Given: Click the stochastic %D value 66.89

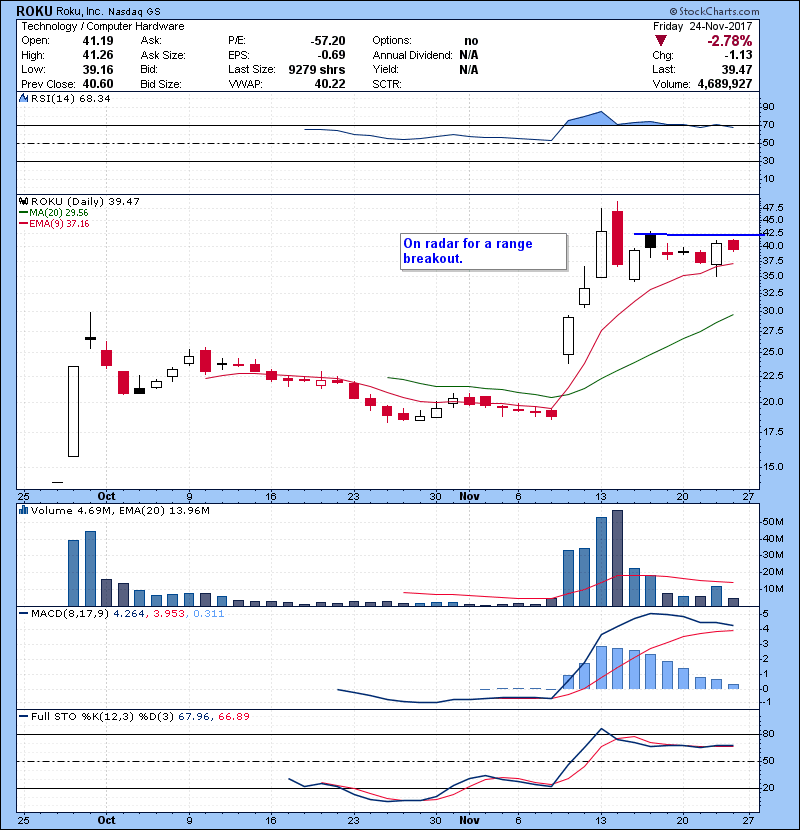Looking at the screenshot, I should tap(233, 716).
